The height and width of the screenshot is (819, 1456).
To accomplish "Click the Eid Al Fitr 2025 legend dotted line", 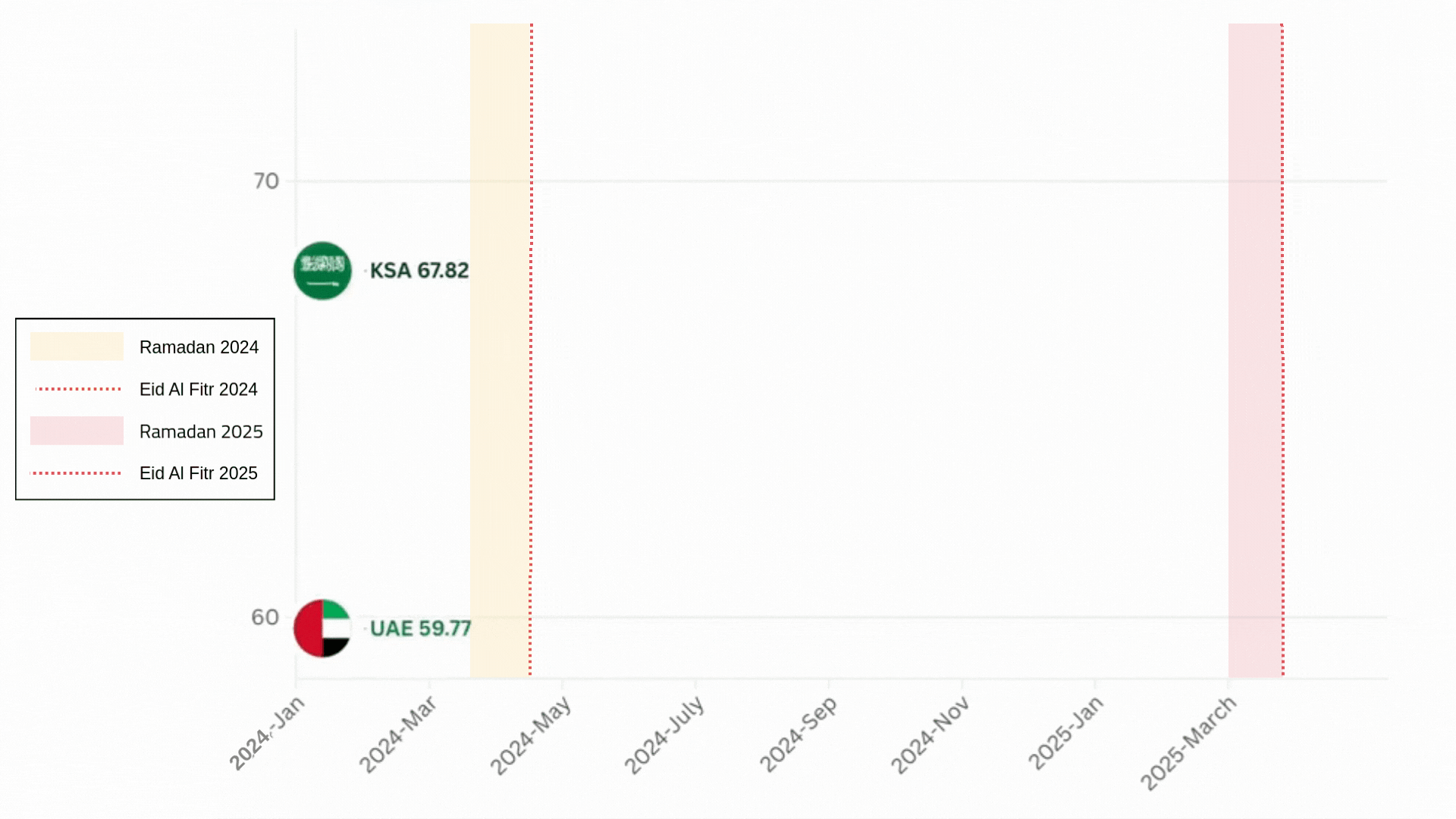I will tap(77, 473).
